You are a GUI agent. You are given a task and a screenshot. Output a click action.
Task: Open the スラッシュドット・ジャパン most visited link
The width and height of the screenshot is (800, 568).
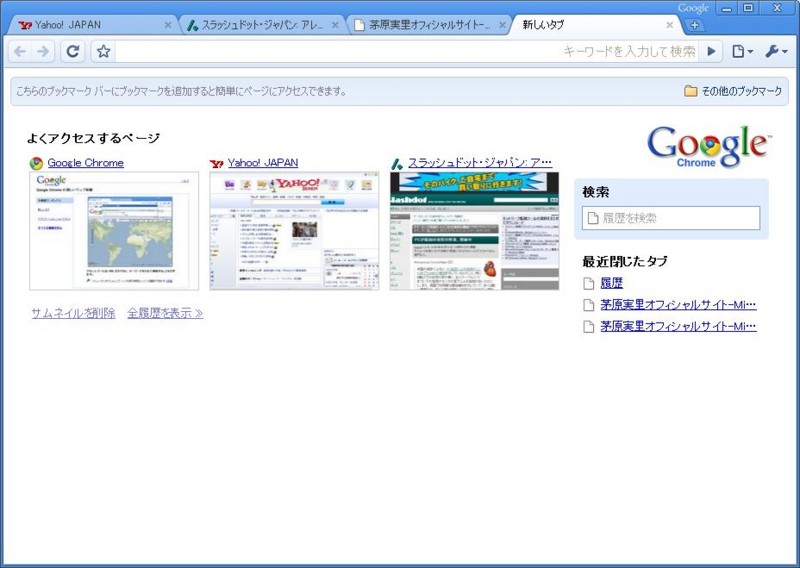[480, 163]
